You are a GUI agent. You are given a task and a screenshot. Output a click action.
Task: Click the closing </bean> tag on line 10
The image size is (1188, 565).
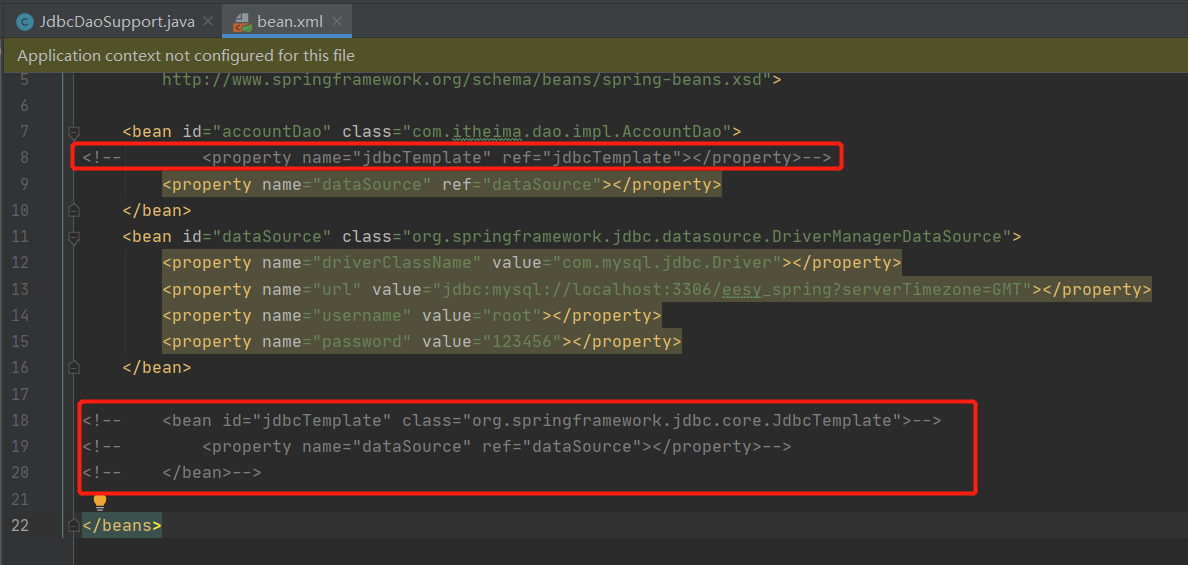tap(157, 210)
